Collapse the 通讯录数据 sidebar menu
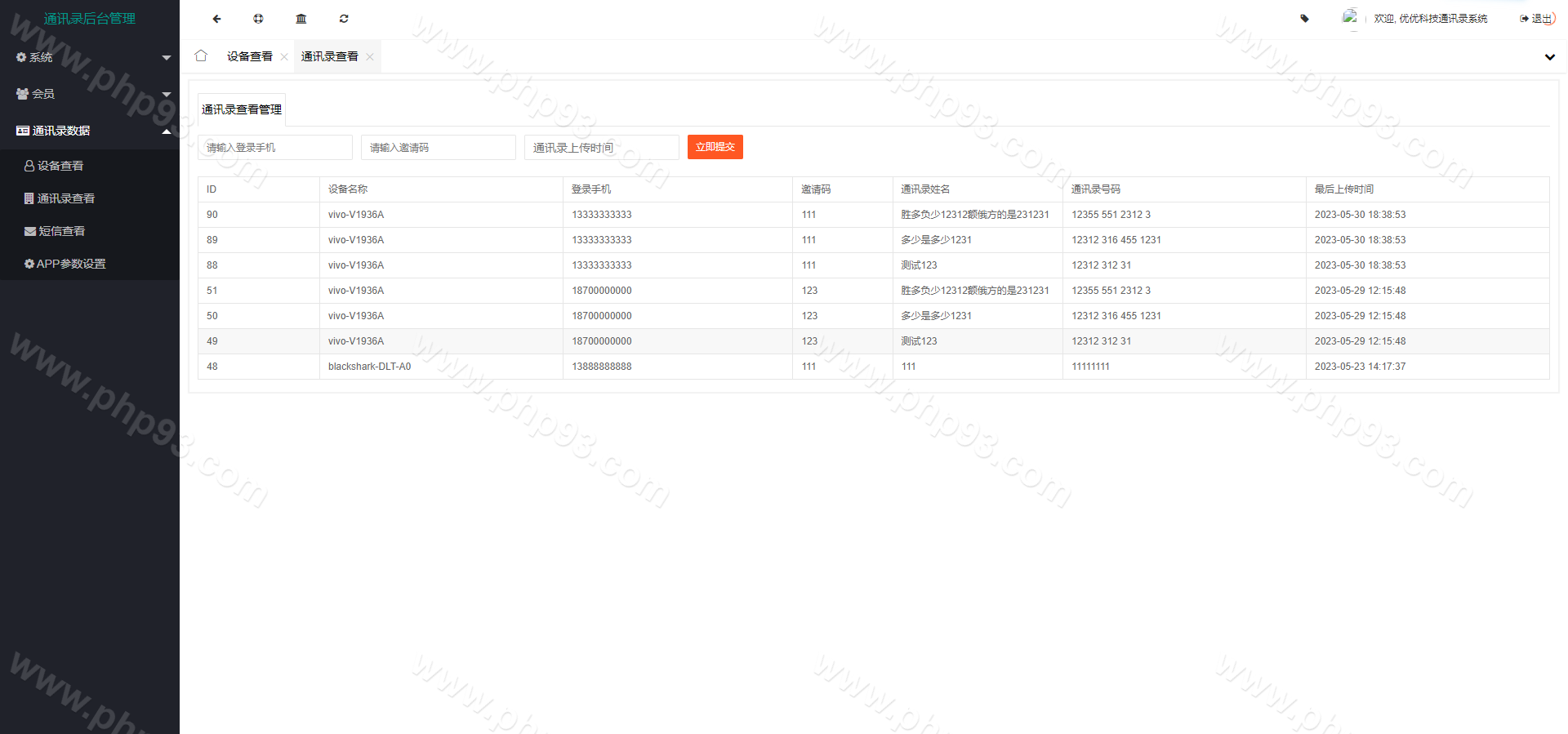This screenshot has width=1568, height=734. [x=90, y=131]
